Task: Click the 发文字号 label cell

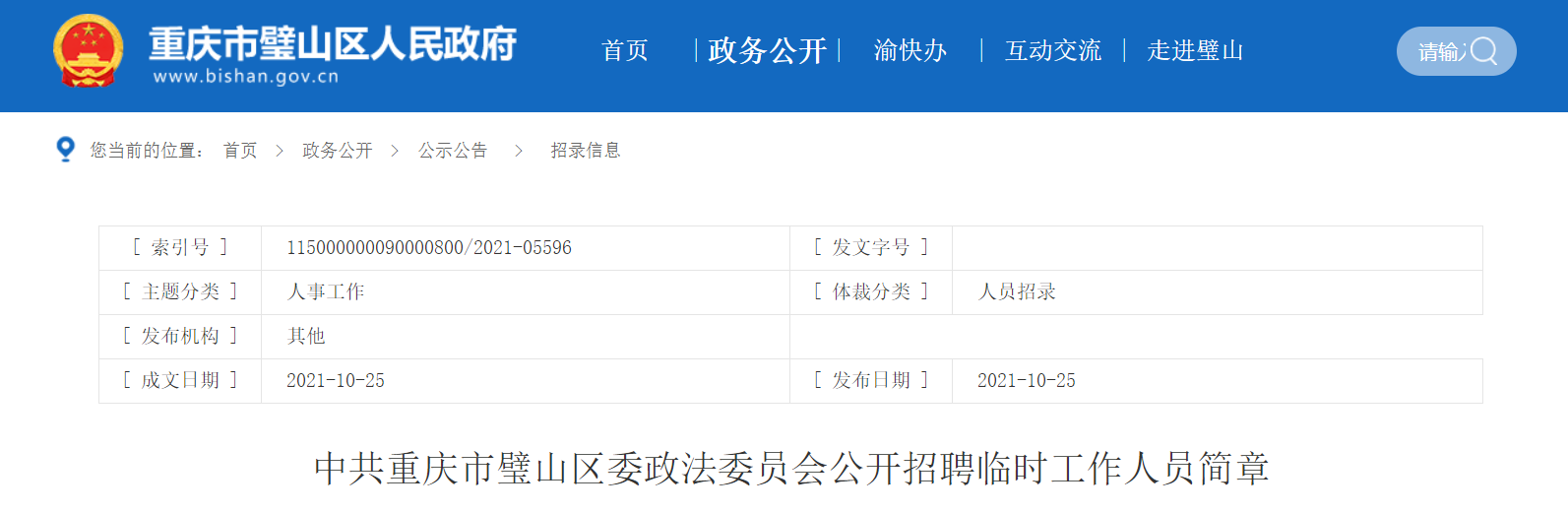Action: [871, 248]
